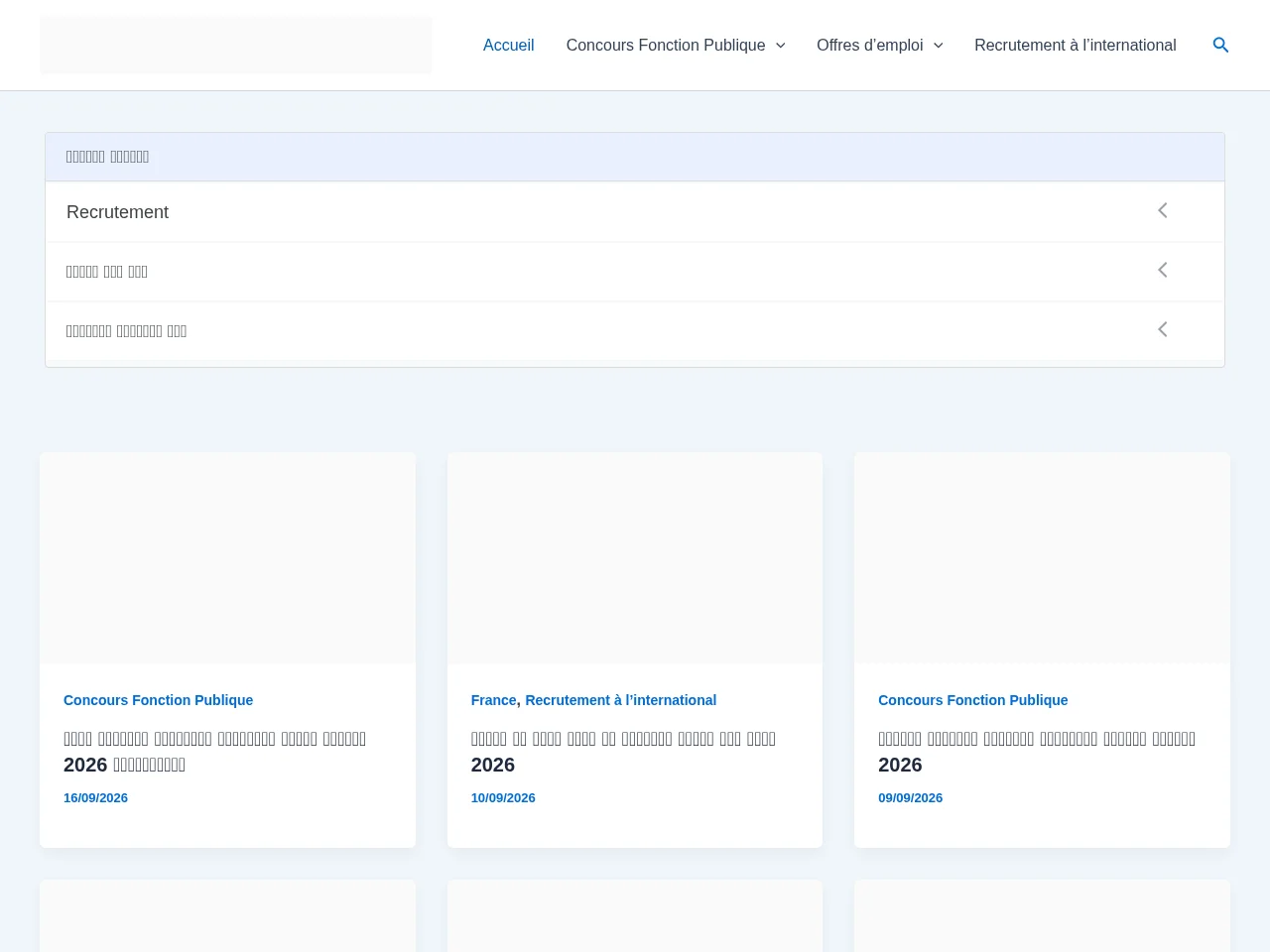Open Recrutement à l'international menu item
Screen dimensions: 1270x952
[1076, 45]
